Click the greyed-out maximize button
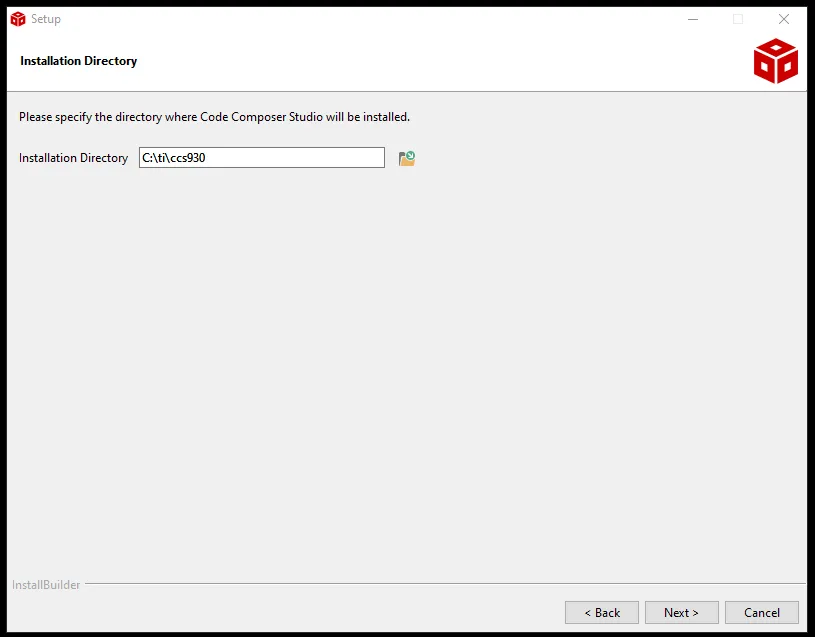This screenshot has width=815, height=637. tap(738, 19)
